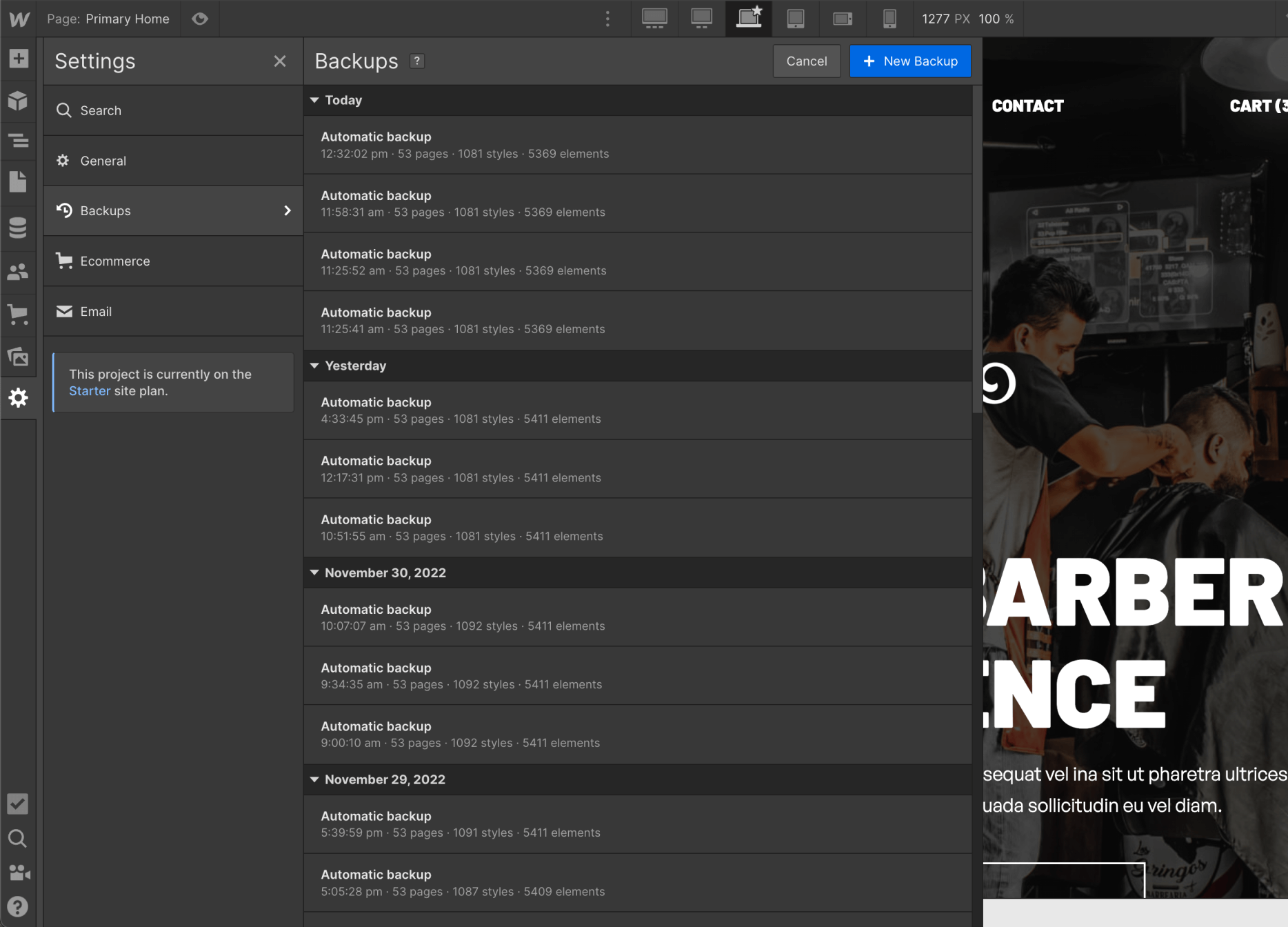The width and height of the screenshot is (1288, 927).
Task: Open the Symbols cube panel
Action: coord(18,101)
